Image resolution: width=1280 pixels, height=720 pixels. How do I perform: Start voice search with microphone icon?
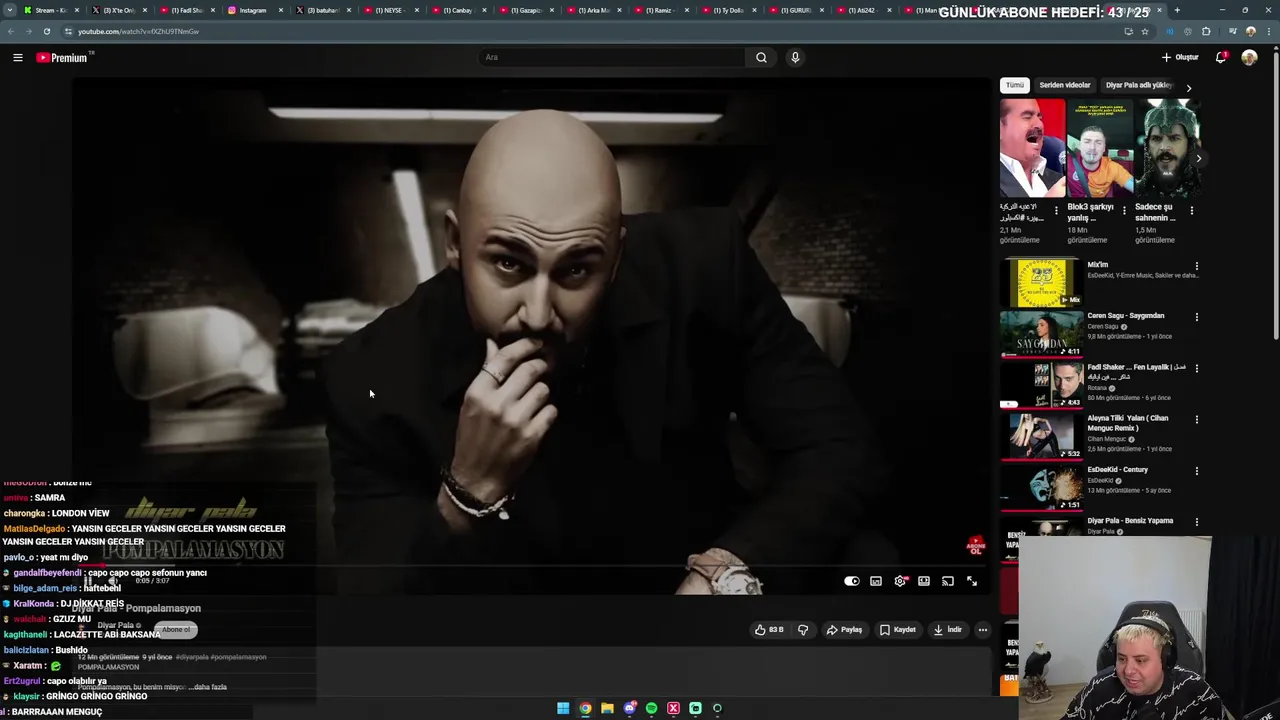(x=795, y=58)
